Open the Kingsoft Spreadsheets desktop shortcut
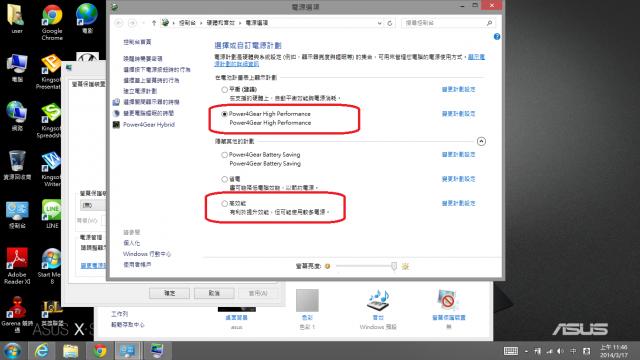 50,120
